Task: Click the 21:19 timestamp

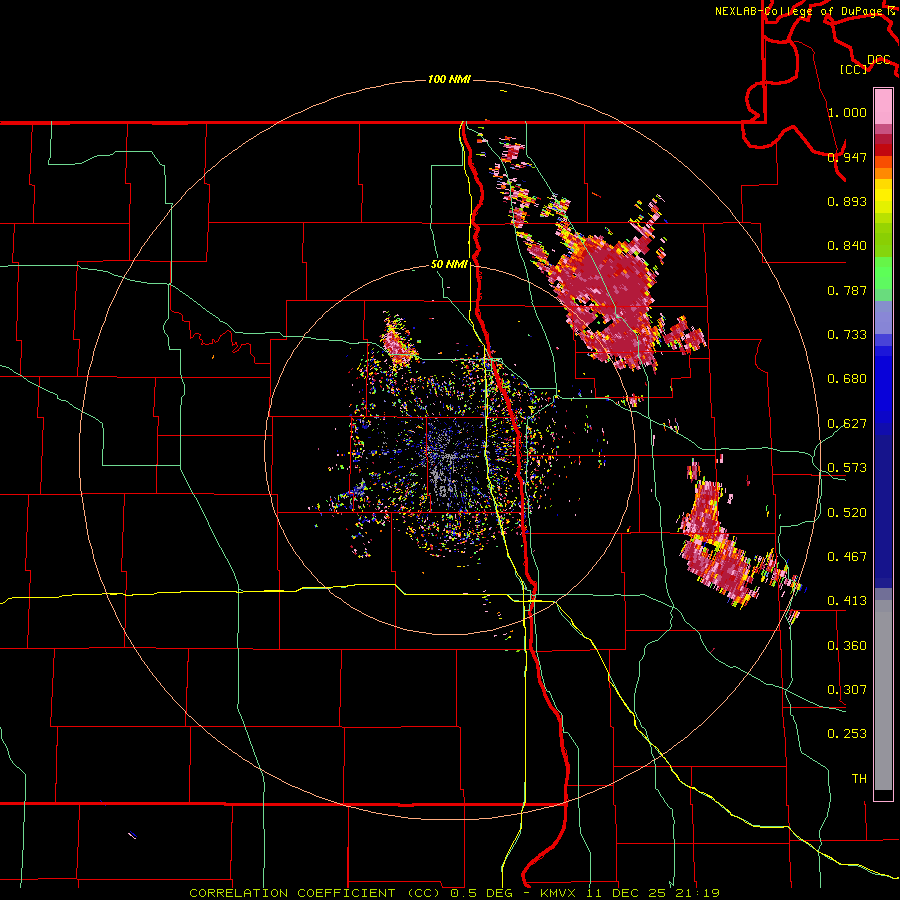Action: (698, 893)
